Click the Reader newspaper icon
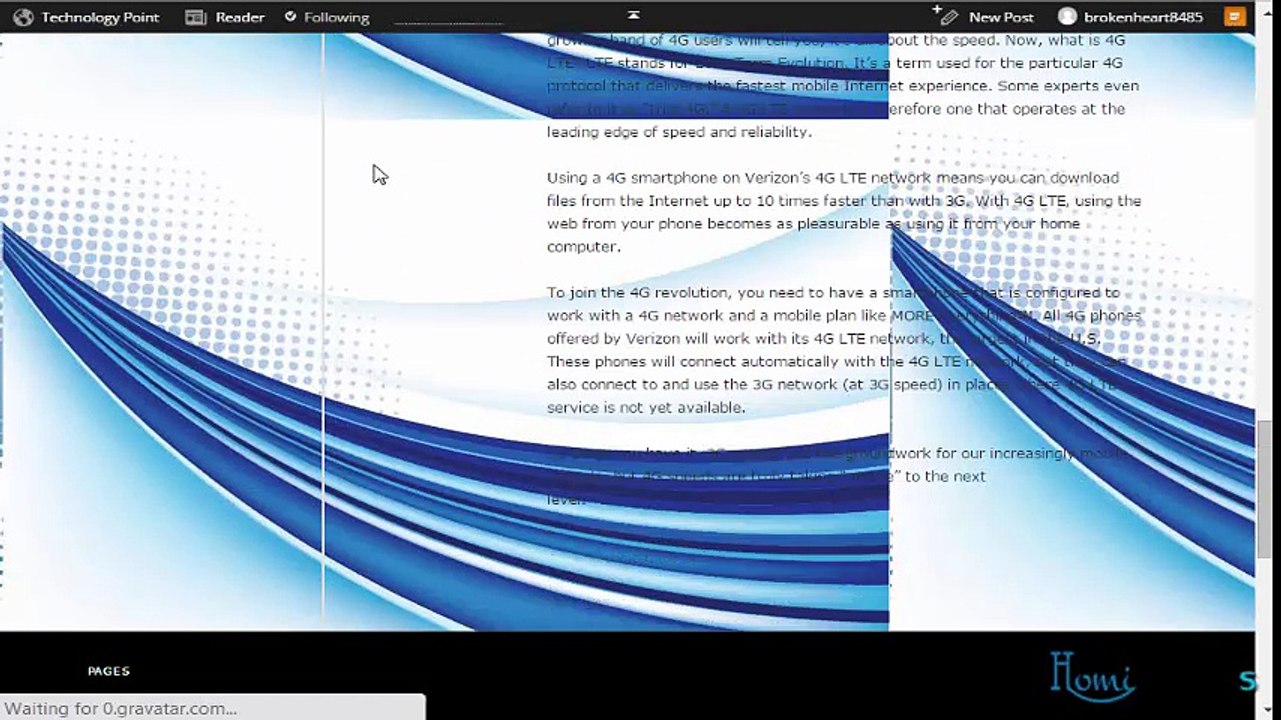This screenshot has height=720, width=1281. pos(196,17)
